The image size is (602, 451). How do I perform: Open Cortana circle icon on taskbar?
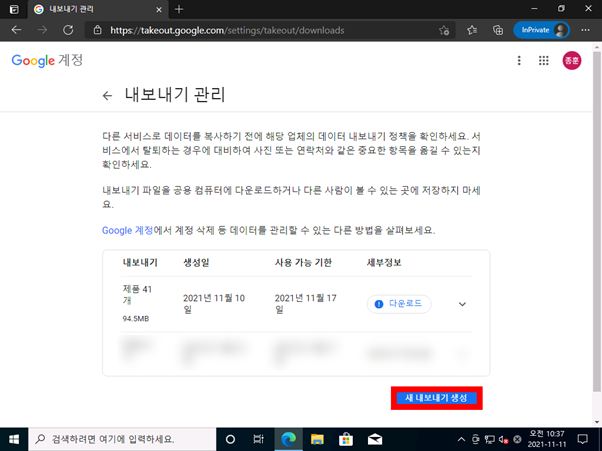coord(230,439)
